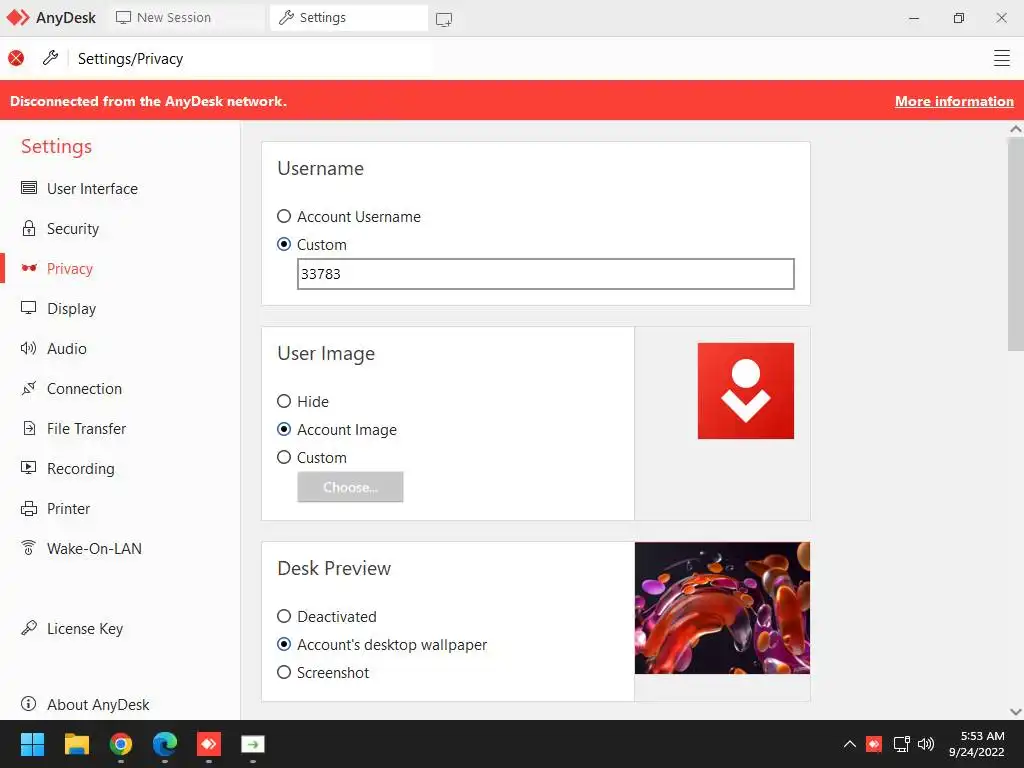Show hidden system tray icons
The image size is (1024, 768).
(x=850, y=744)
